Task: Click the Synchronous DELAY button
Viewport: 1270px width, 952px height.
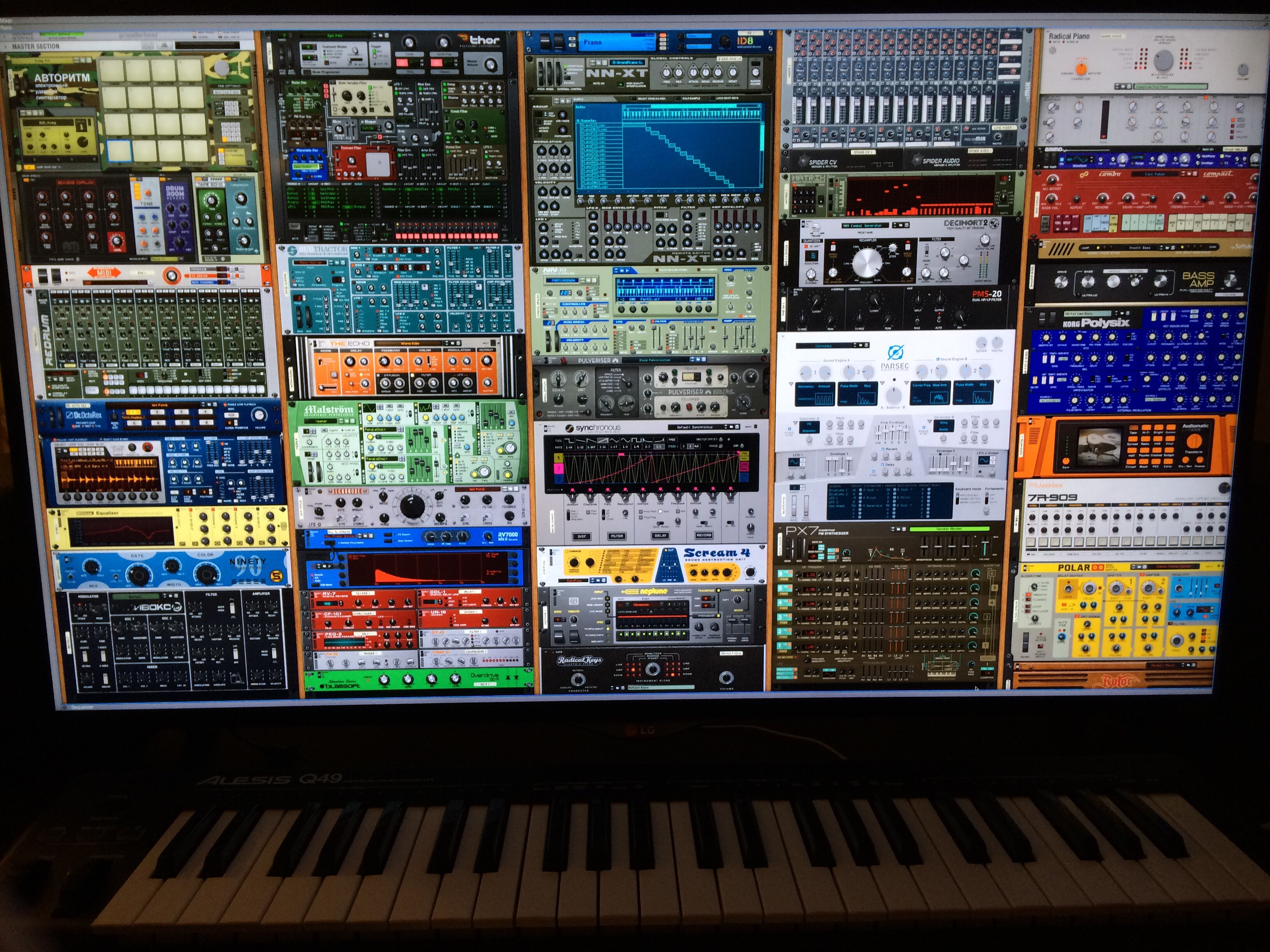Action: pos(661,536)
